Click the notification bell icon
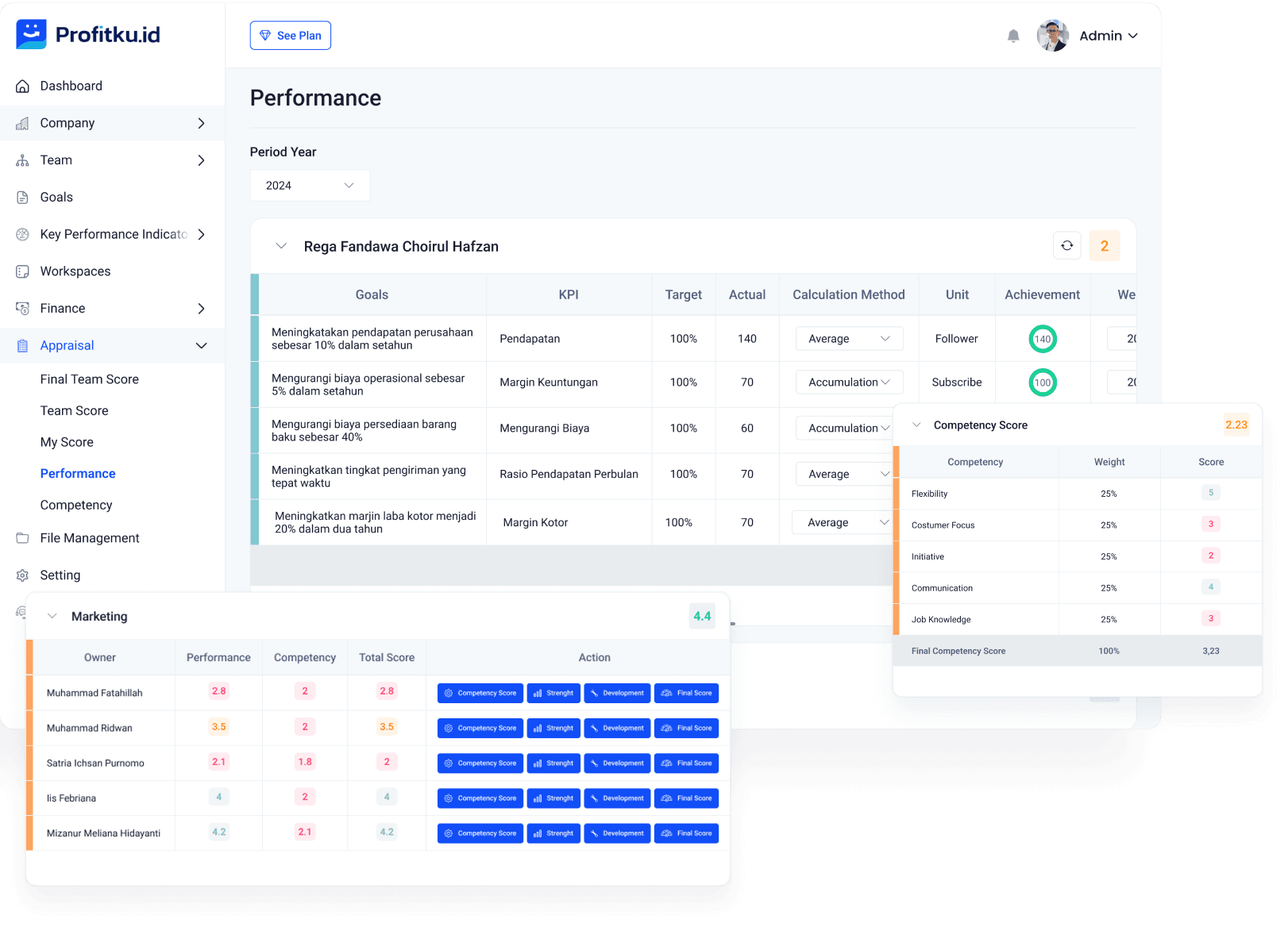 1013,36
